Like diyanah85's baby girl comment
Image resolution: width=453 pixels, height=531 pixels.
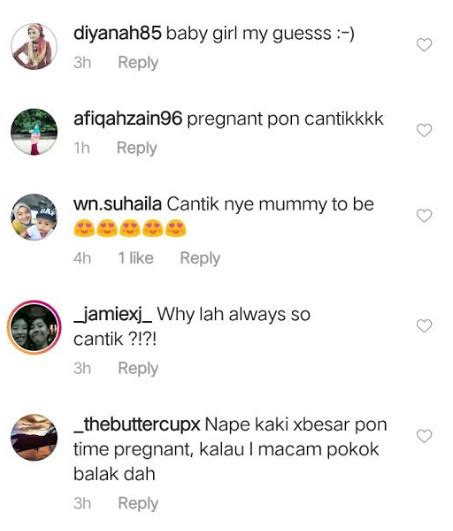(x=424, y=45)
